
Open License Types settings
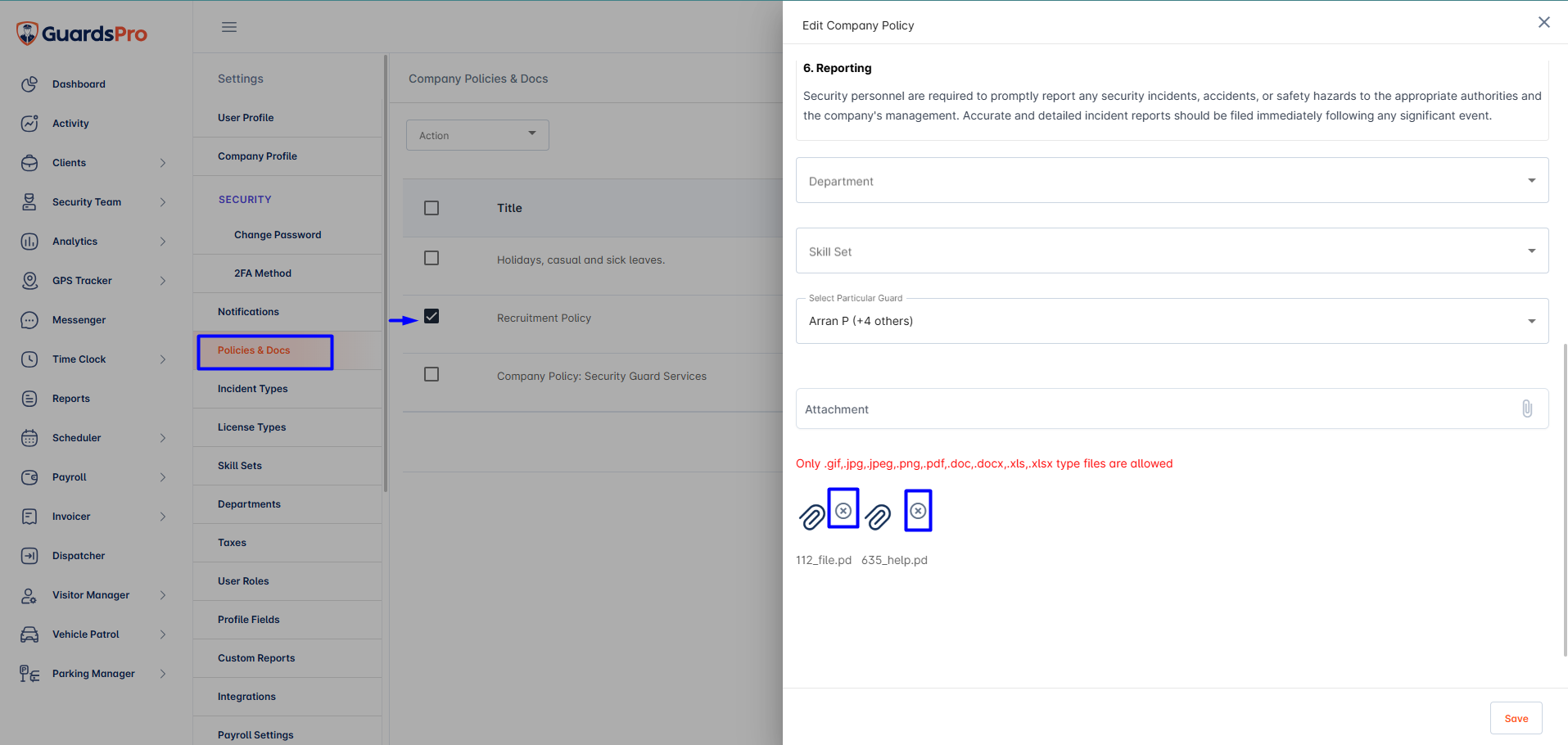pos(287,427)
